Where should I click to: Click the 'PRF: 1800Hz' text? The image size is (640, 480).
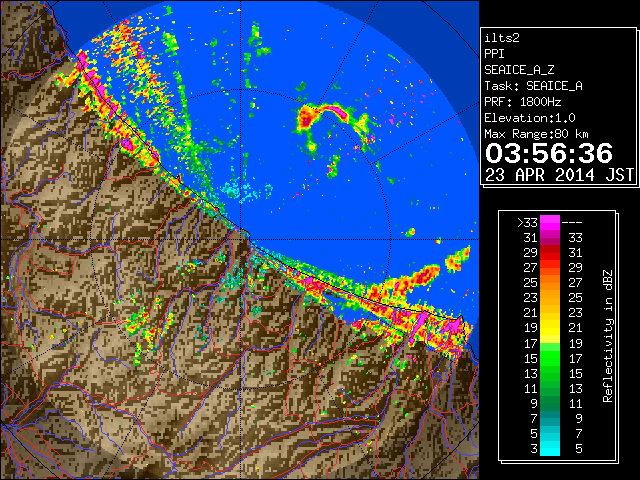[x=522, y=102]
